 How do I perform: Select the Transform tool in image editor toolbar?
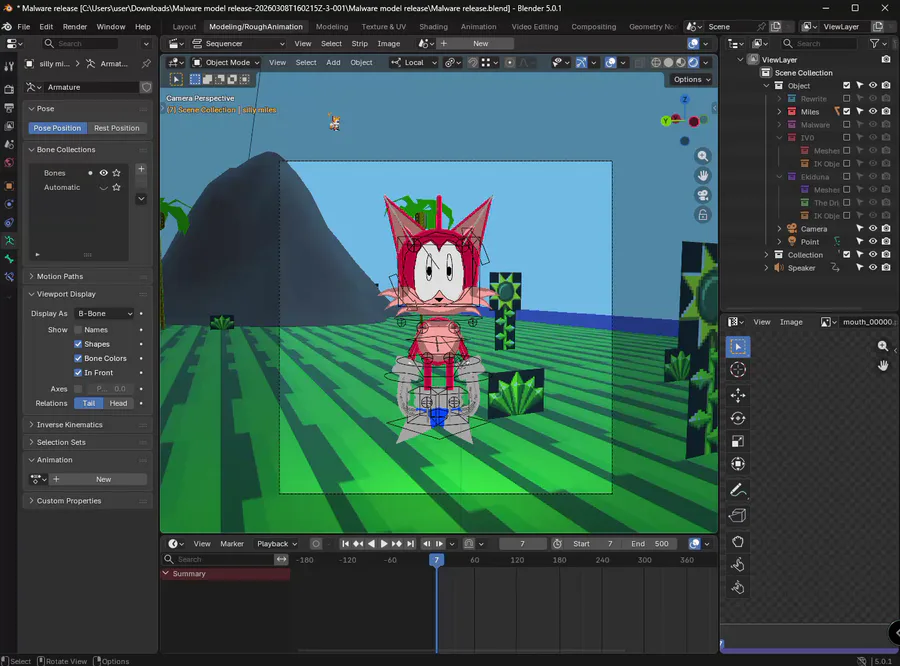(738, 464)
